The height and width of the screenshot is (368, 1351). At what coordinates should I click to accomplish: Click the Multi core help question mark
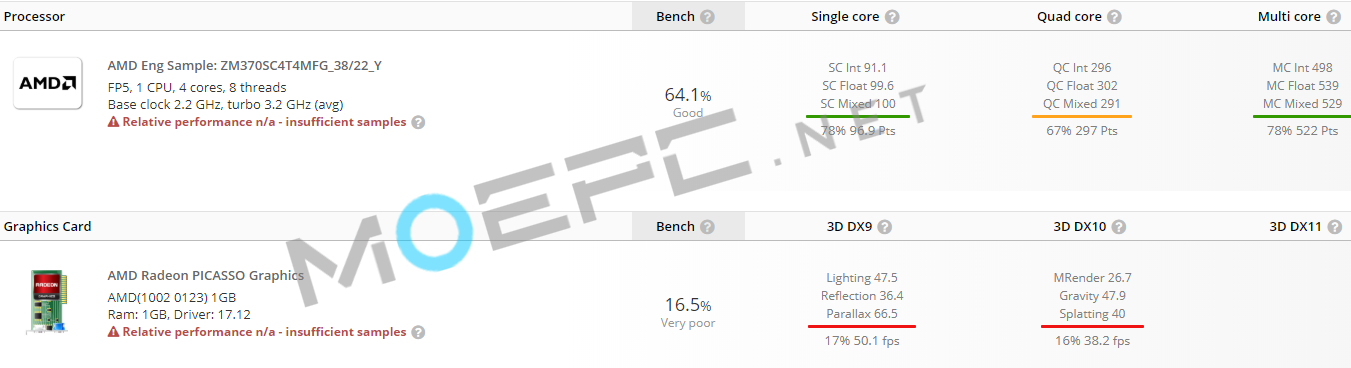pyautogui.click(x=1332, y=17)
